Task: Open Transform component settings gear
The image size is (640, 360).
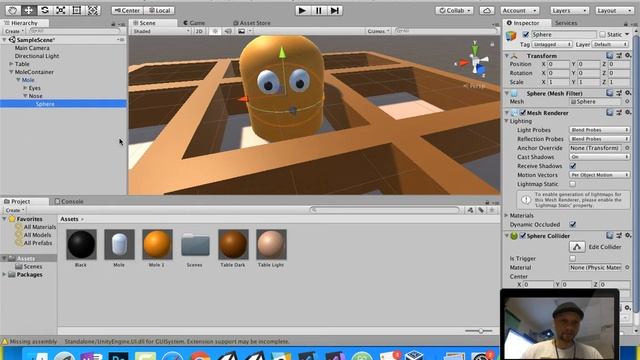Action: [628, 56]
